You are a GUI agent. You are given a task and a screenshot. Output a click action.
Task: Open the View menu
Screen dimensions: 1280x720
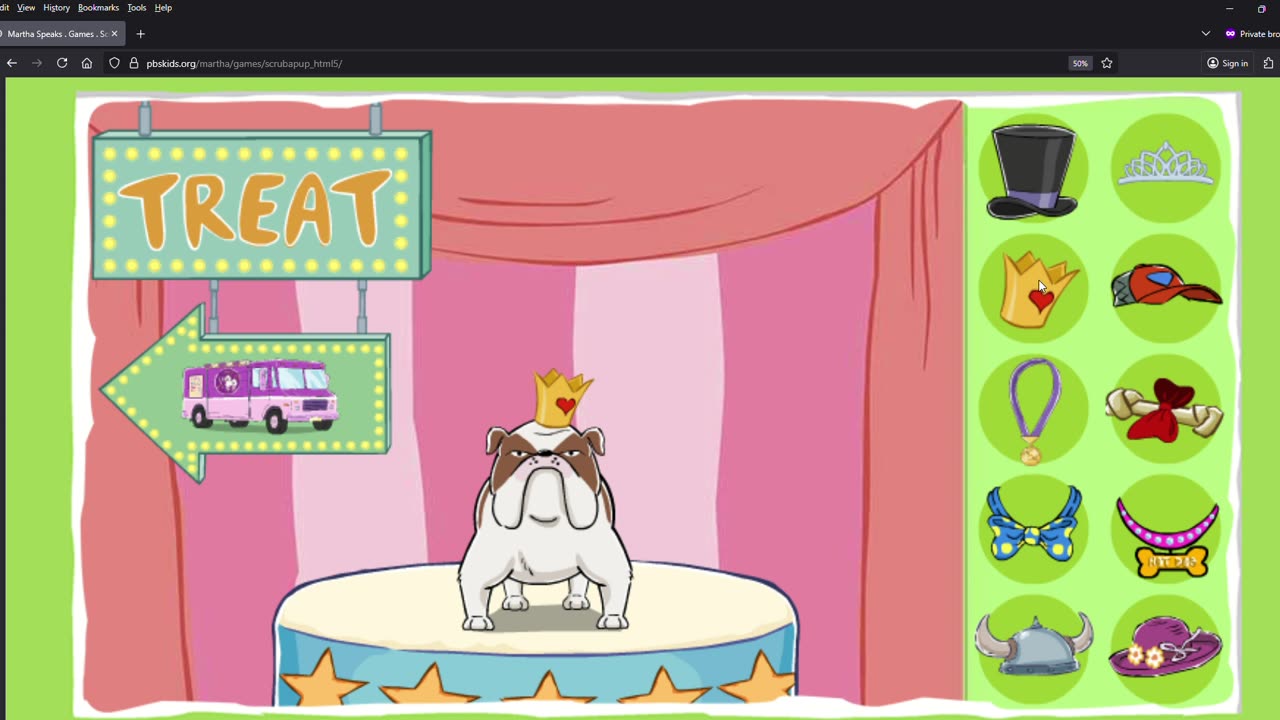tap(26, 8)
